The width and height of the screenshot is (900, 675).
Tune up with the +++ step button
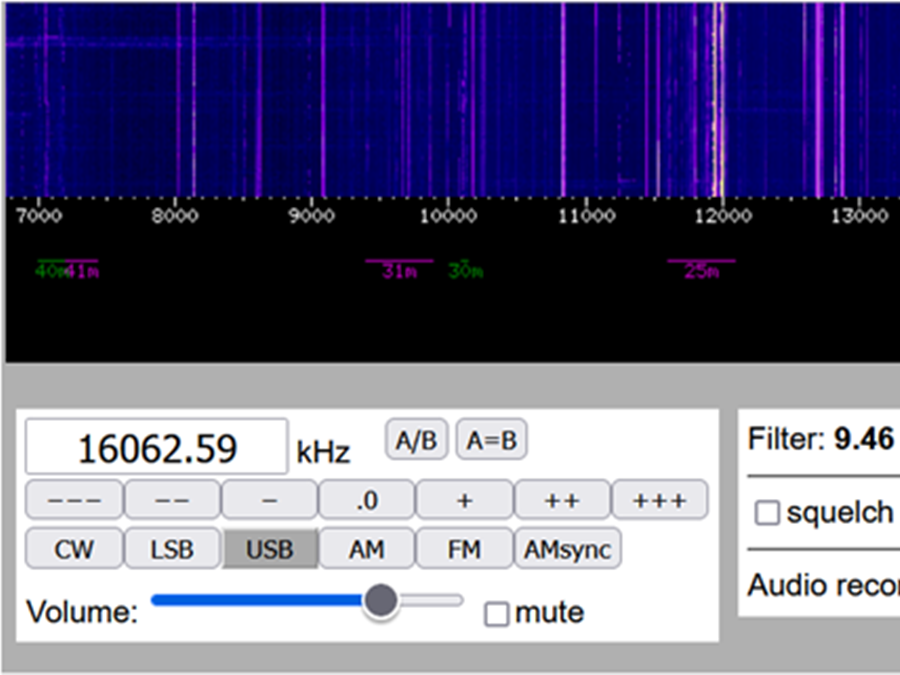660,499
